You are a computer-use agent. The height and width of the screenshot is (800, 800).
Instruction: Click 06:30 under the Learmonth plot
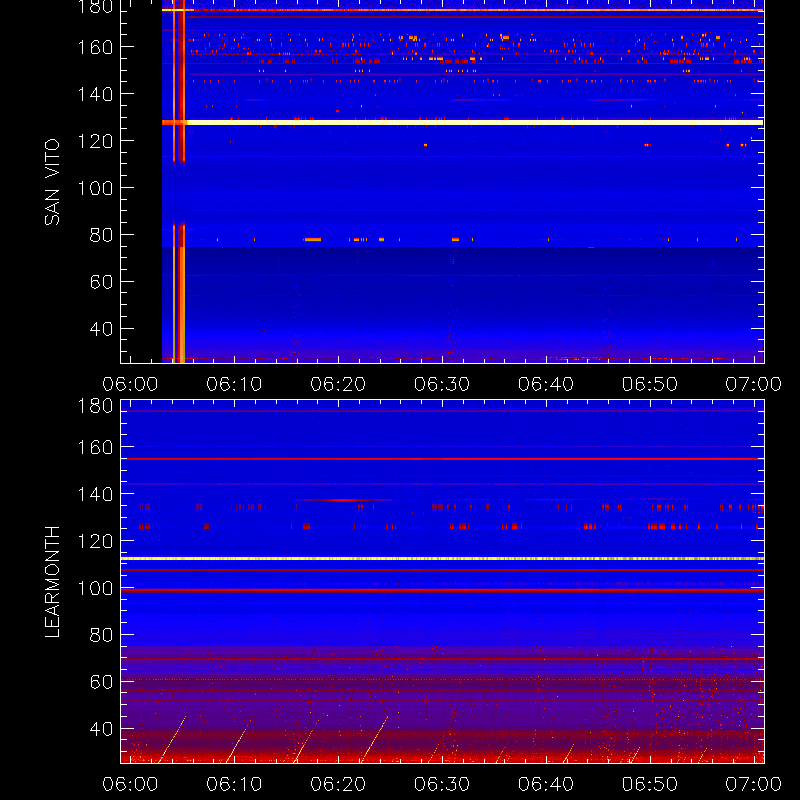[x=442, y=784]
